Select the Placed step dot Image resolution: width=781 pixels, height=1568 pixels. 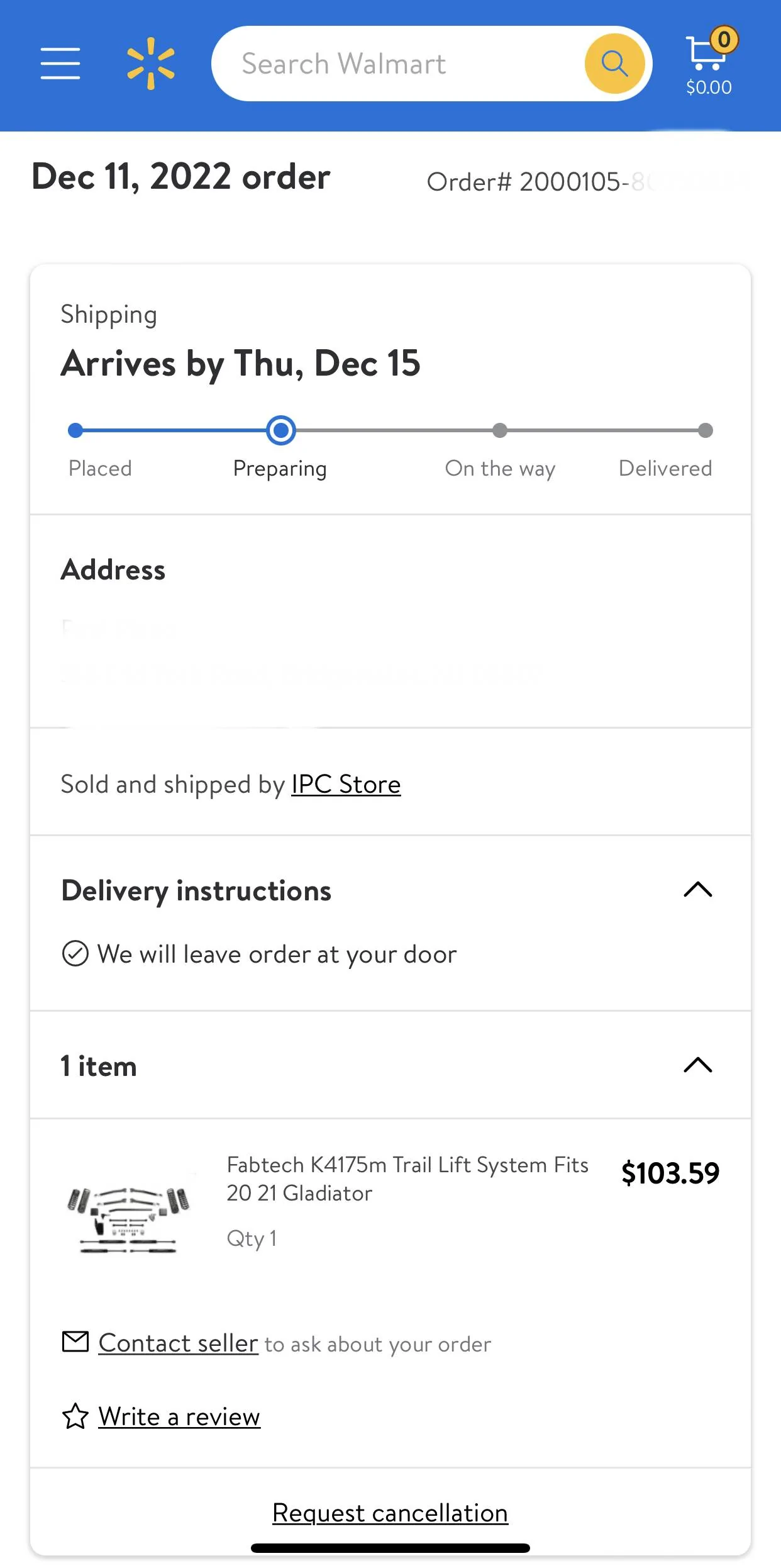(75, 430)
